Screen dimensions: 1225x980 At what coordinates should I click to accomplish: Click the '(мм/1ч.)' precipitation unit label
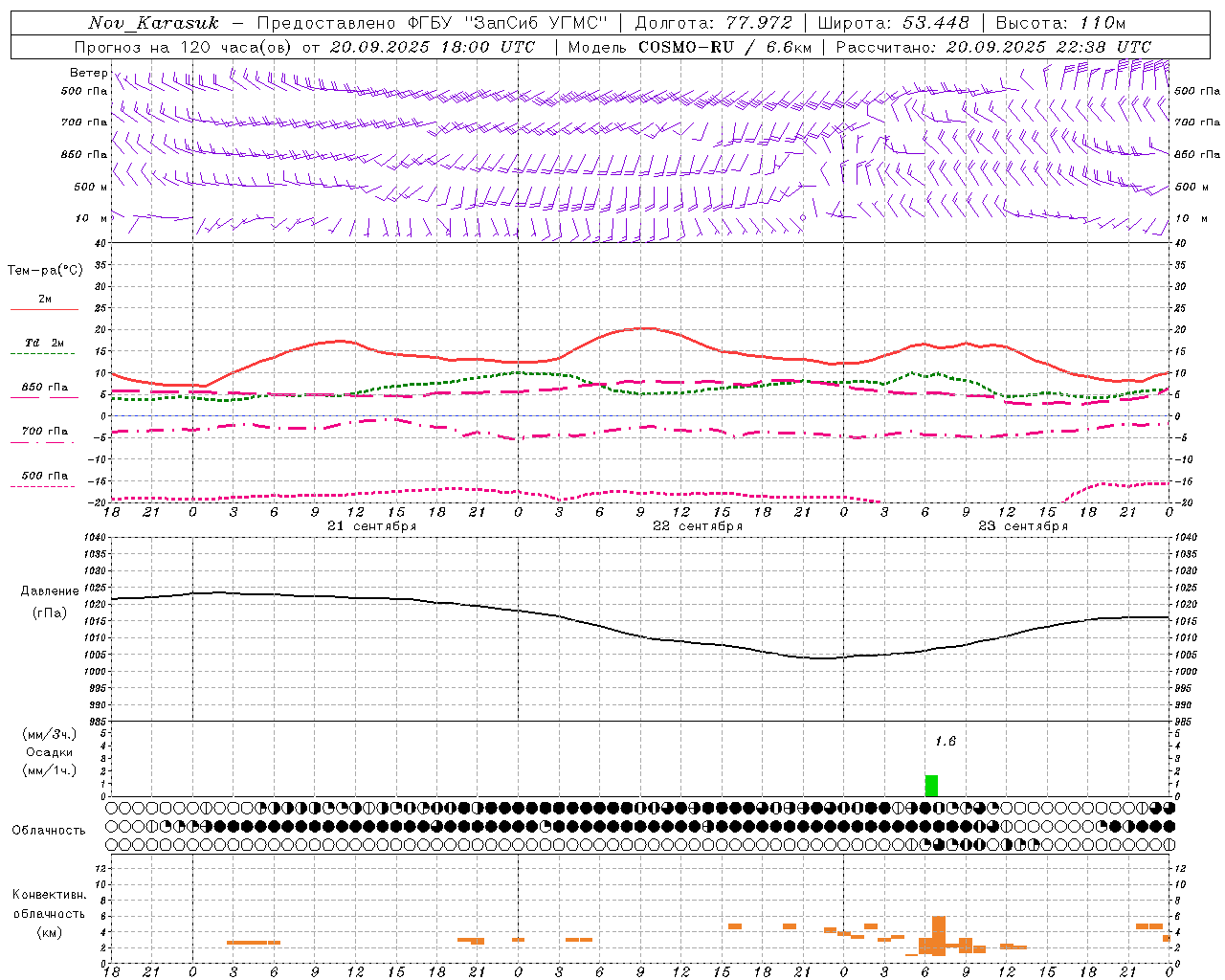click(49, 770)
